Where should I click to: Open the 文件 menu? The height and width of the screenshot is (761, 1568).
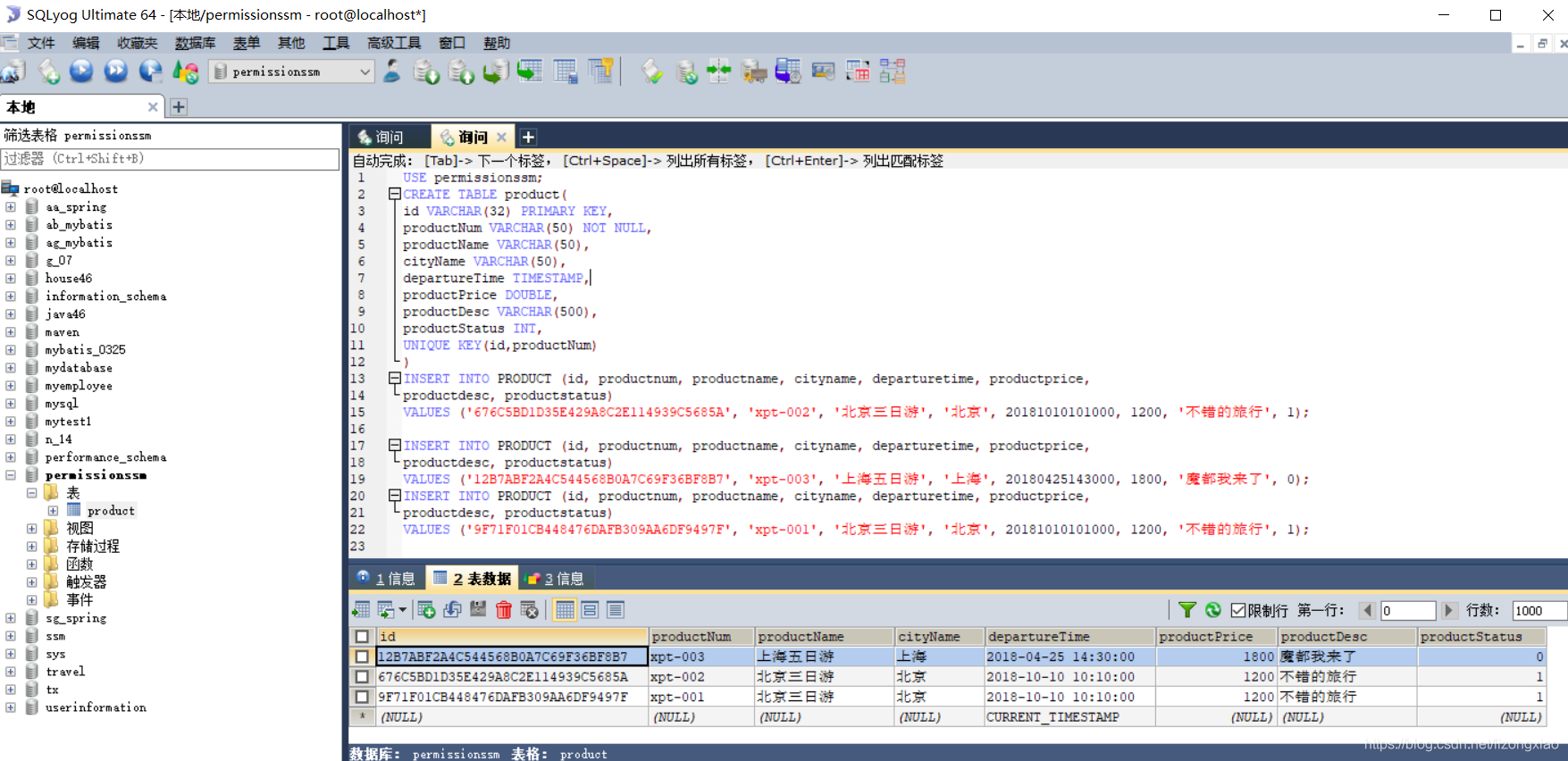click(x=41, y=43)
